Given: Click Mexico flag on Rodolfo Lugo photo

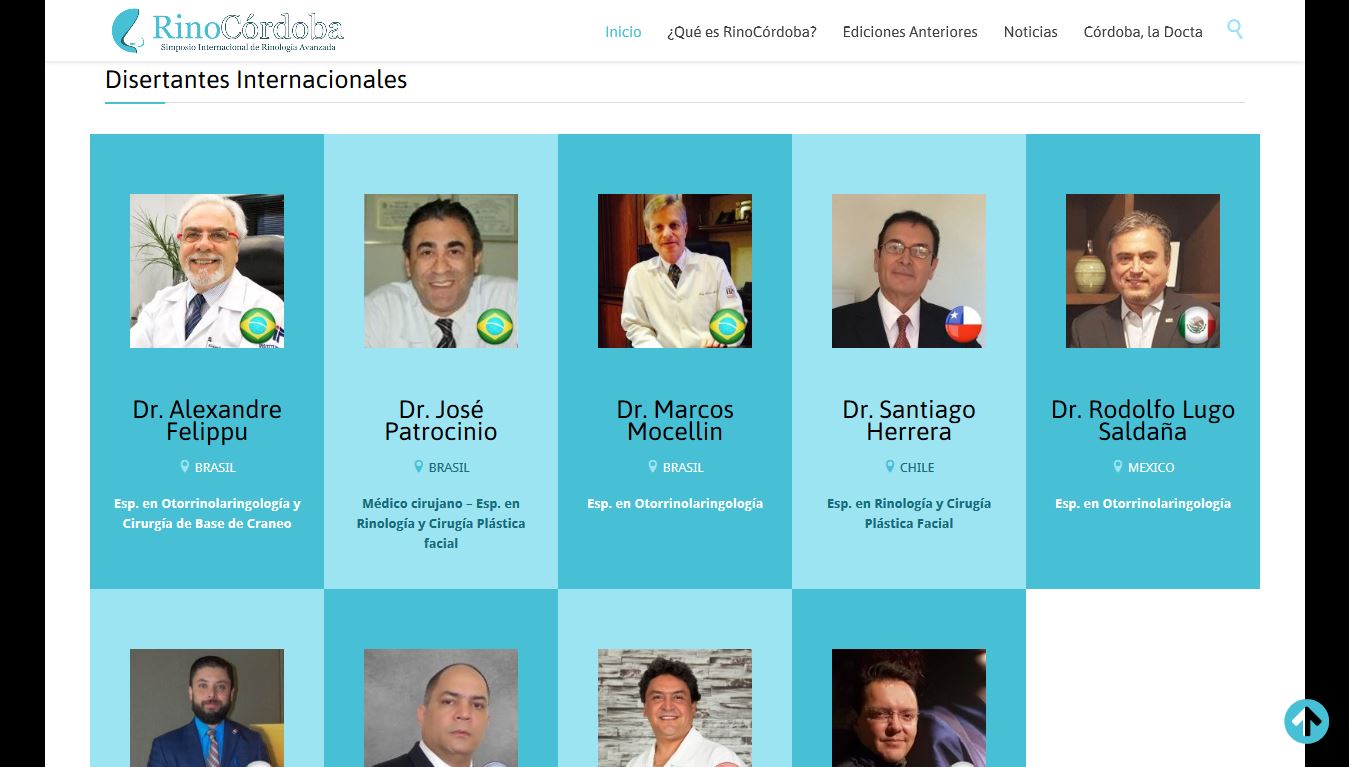Looking at the screenshot, I should click(1197, 325).
